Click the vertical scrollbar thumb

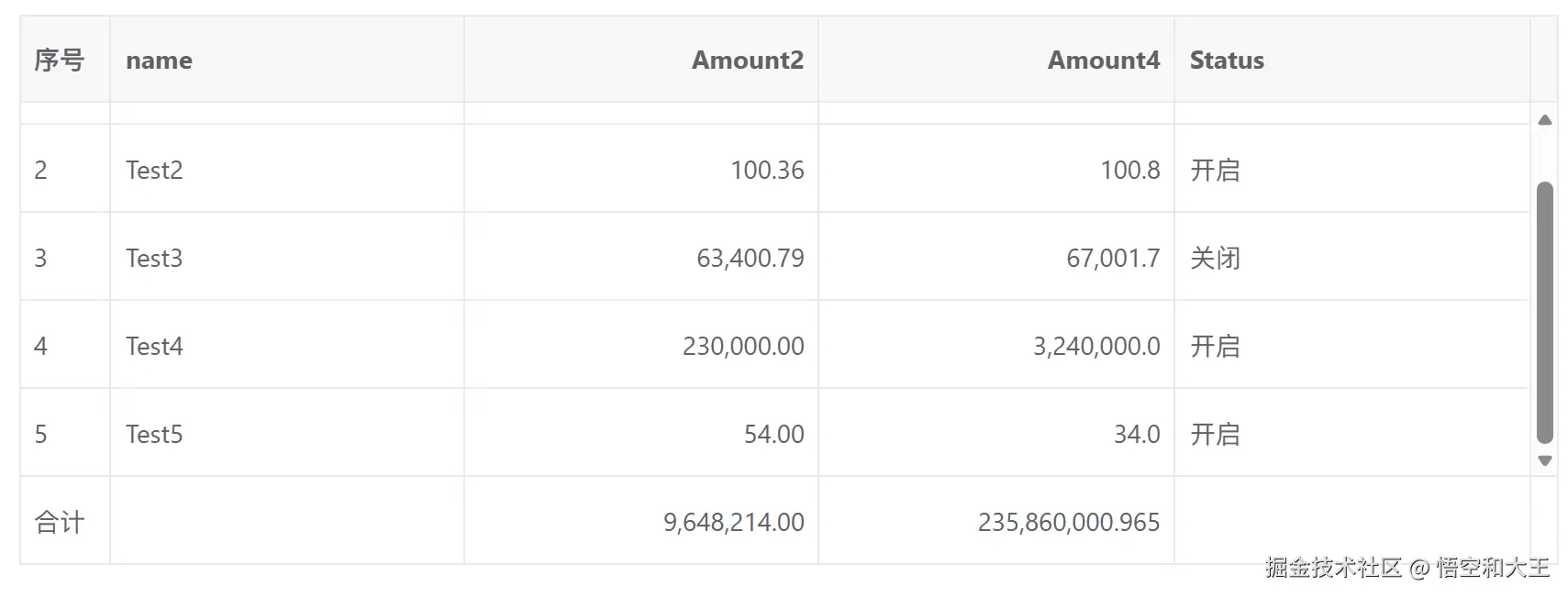1544,312
